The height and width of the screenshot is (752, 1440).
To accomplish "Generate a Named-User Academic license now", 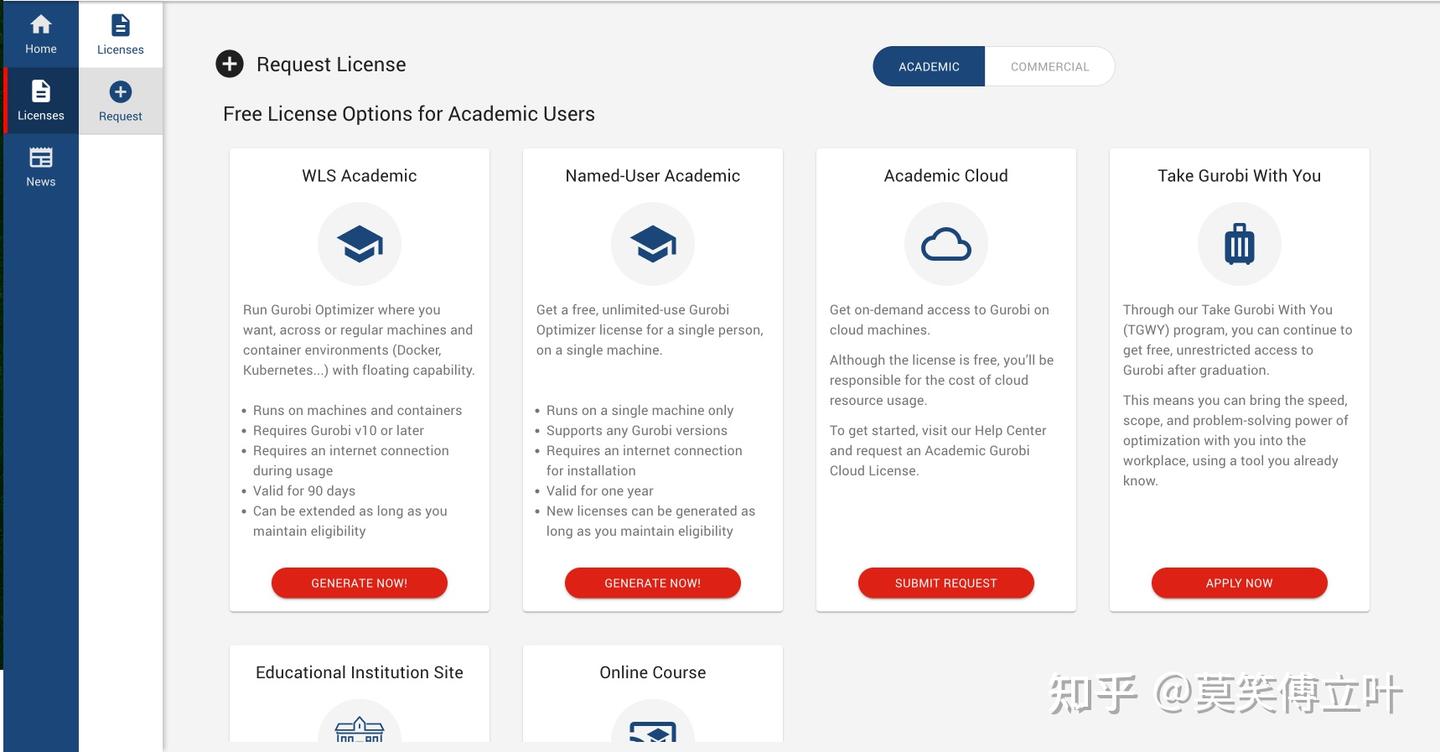I will tap(653, 583).
